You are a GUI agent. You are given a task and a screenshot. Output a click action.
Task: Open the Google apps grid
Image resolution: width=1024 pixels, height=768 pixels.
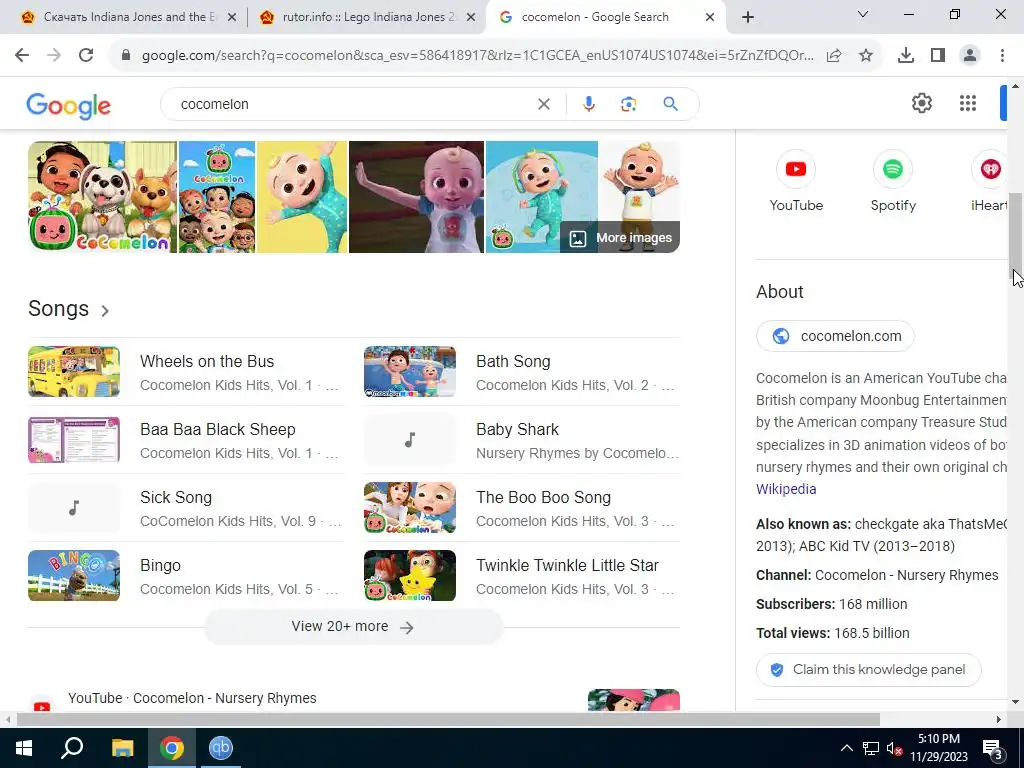tap(968, 103)
